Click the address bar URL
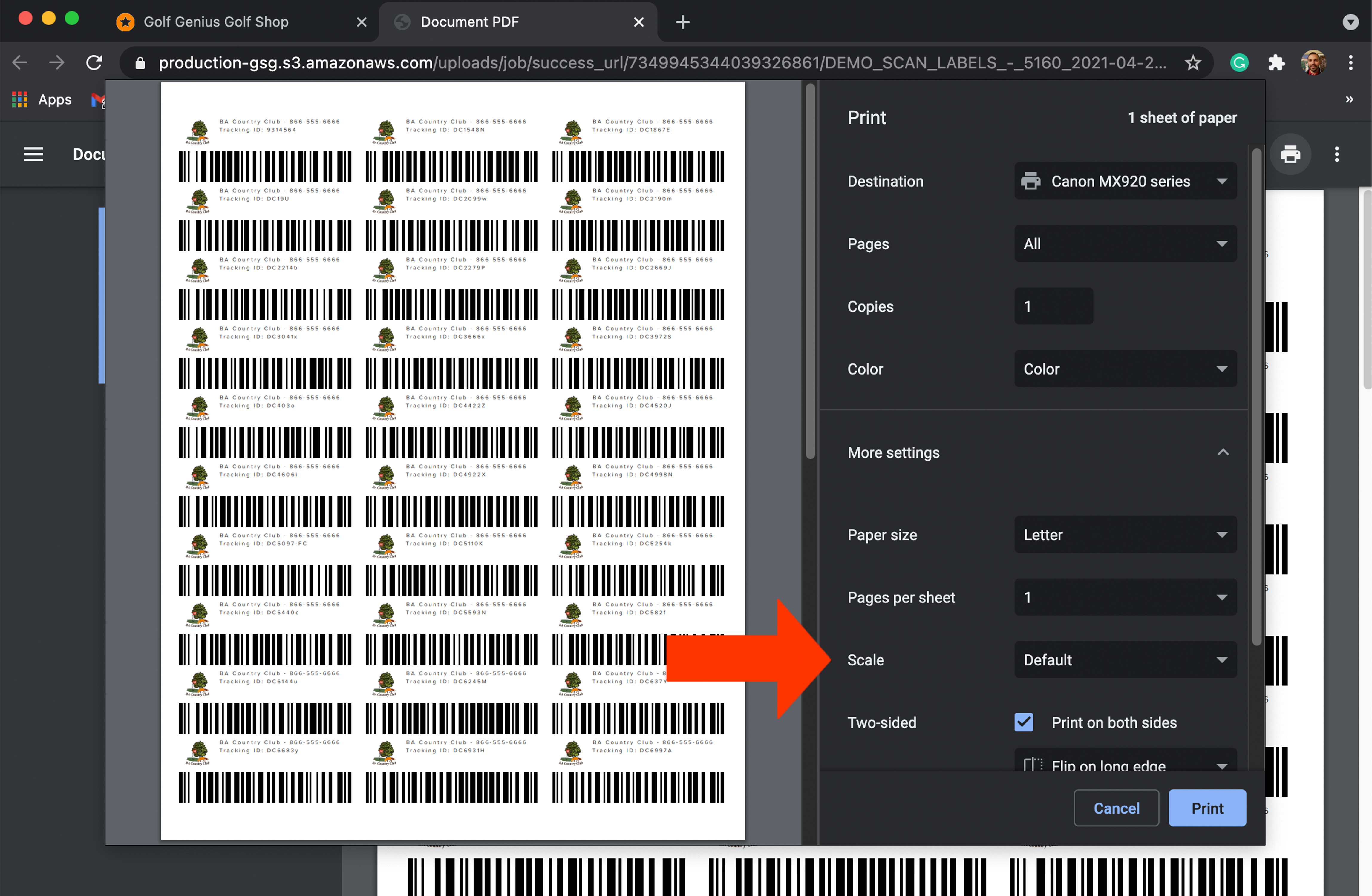The image size is (1372, 896). pyautogui.click(x=662, y=62)
